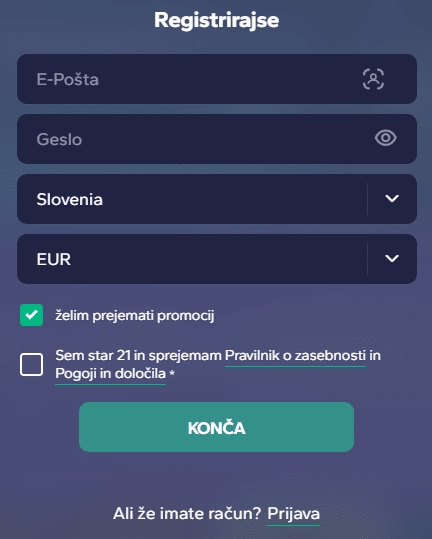432x539 pixels.
Task: Expand the Slovenia country chevron arrow
Action: [x=392, y=199]
